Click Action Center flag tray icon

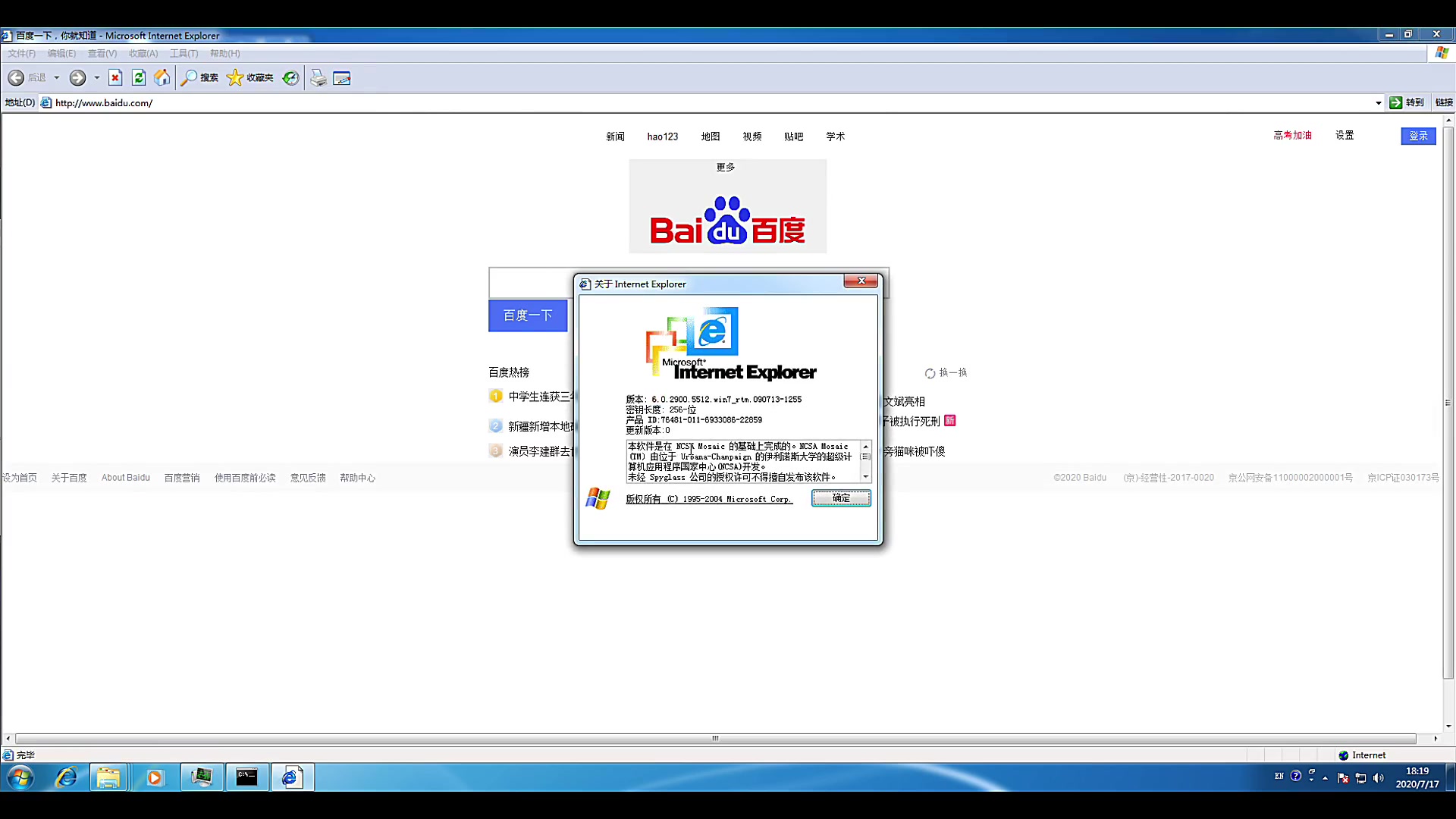click(x=1343, y=777)
